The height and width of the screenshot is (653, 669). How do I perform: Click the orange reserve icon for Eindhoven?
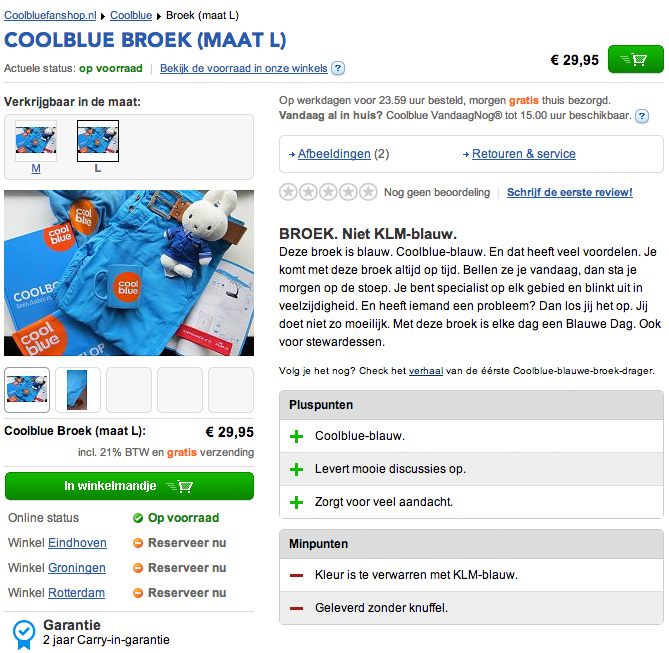138,543
